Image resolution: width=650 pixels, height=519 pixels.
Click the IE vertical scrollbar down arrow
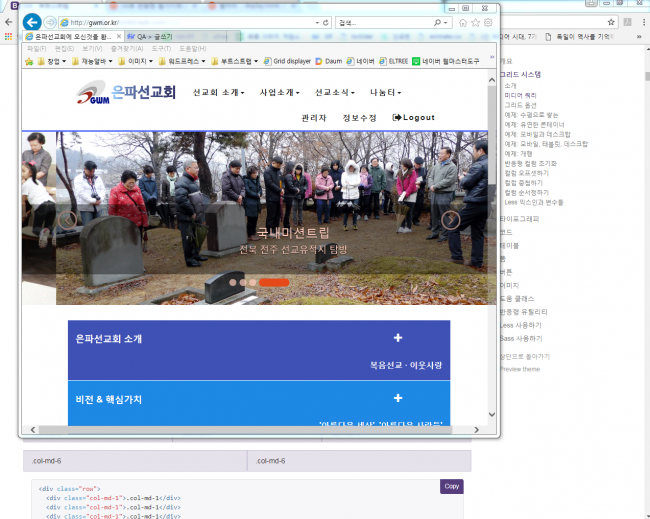click(492, 414)
